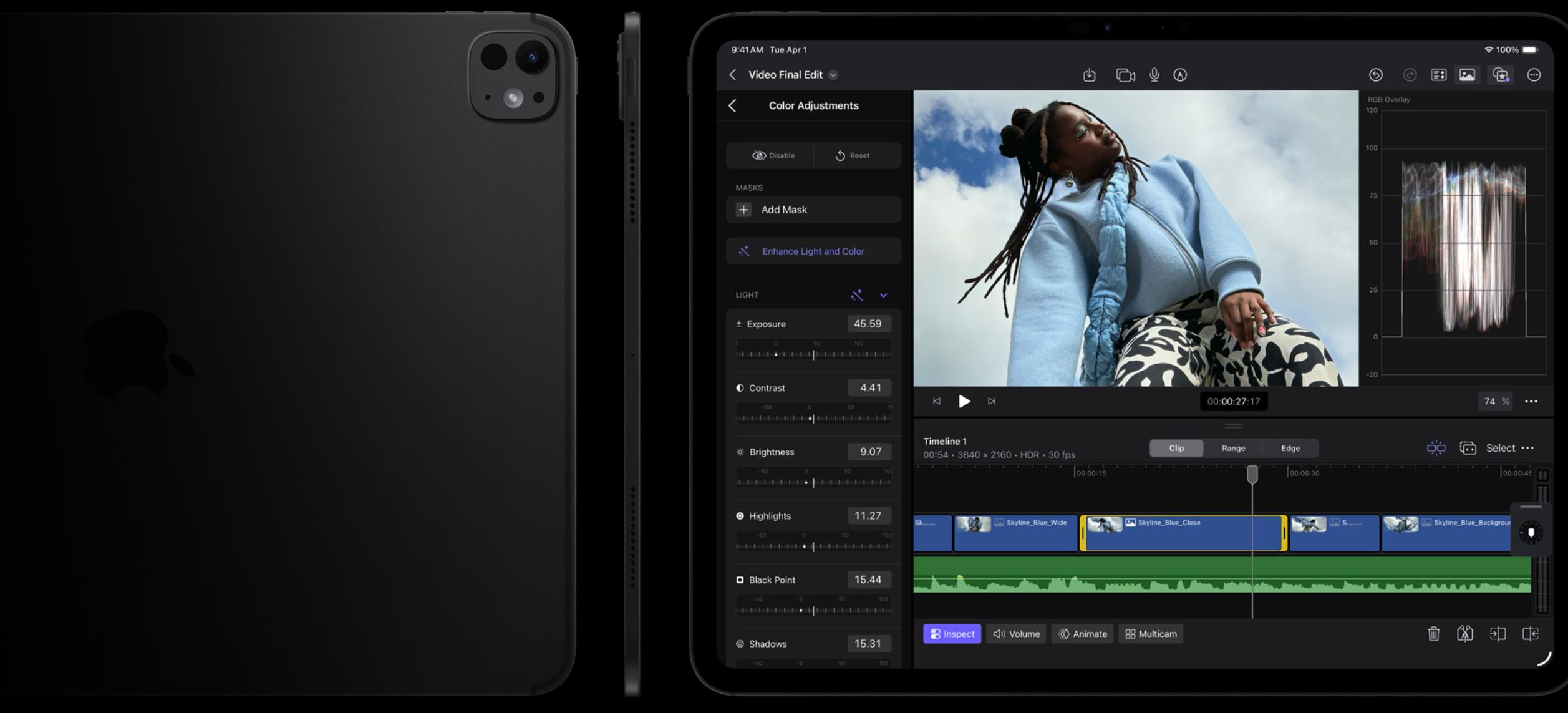Switch to the Animate tab

click(1083, 634)
